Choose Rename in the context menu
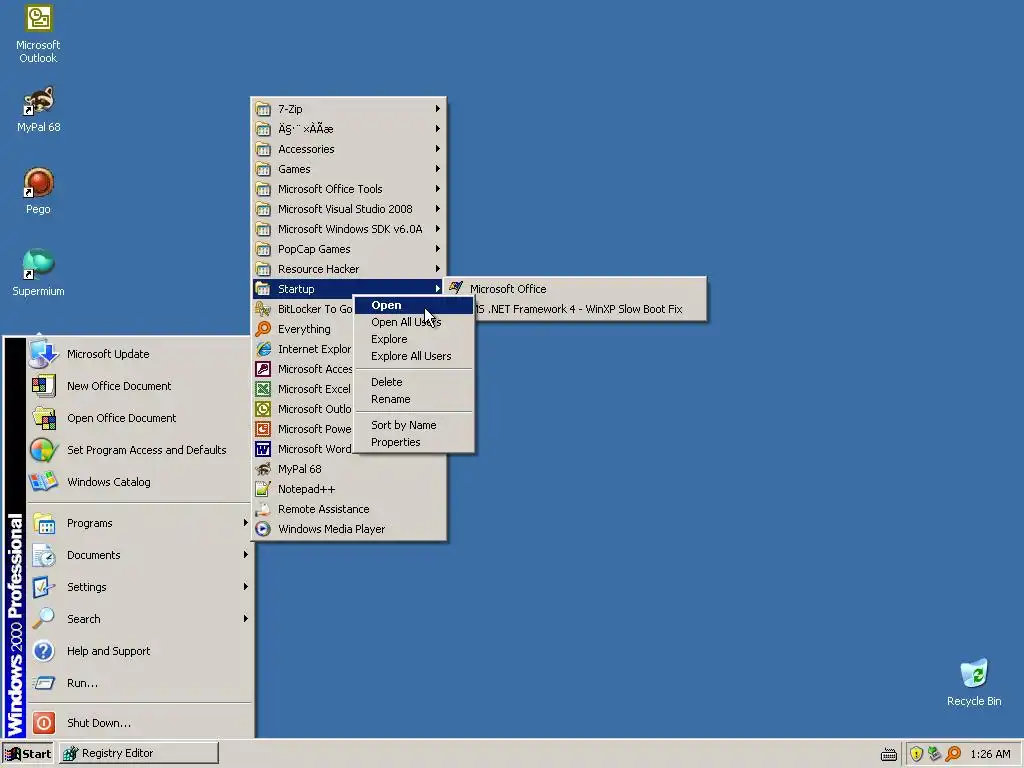1024x768 pixels. (413, 399)
